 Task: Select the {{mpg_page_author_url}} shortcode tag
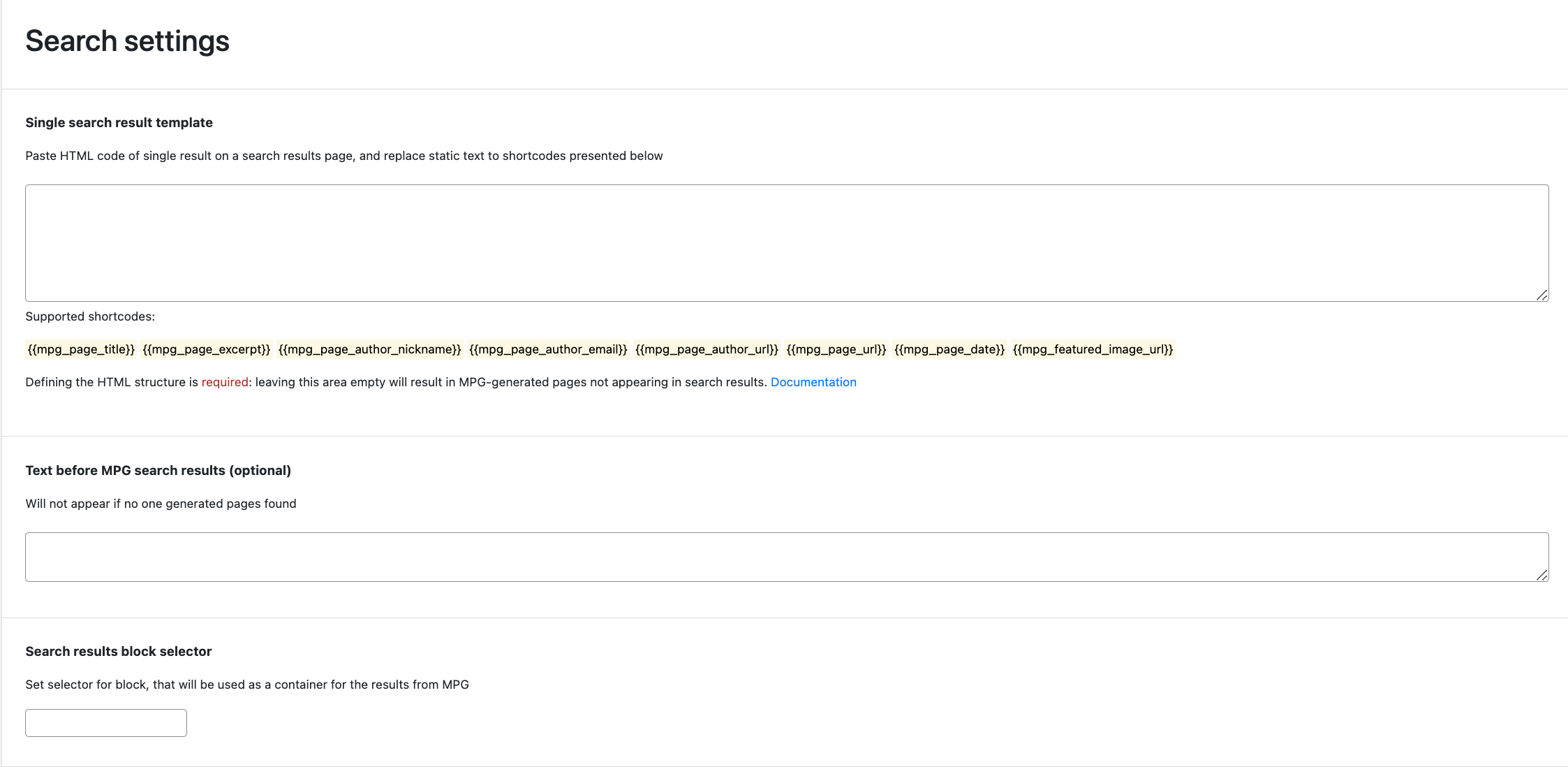707,349
